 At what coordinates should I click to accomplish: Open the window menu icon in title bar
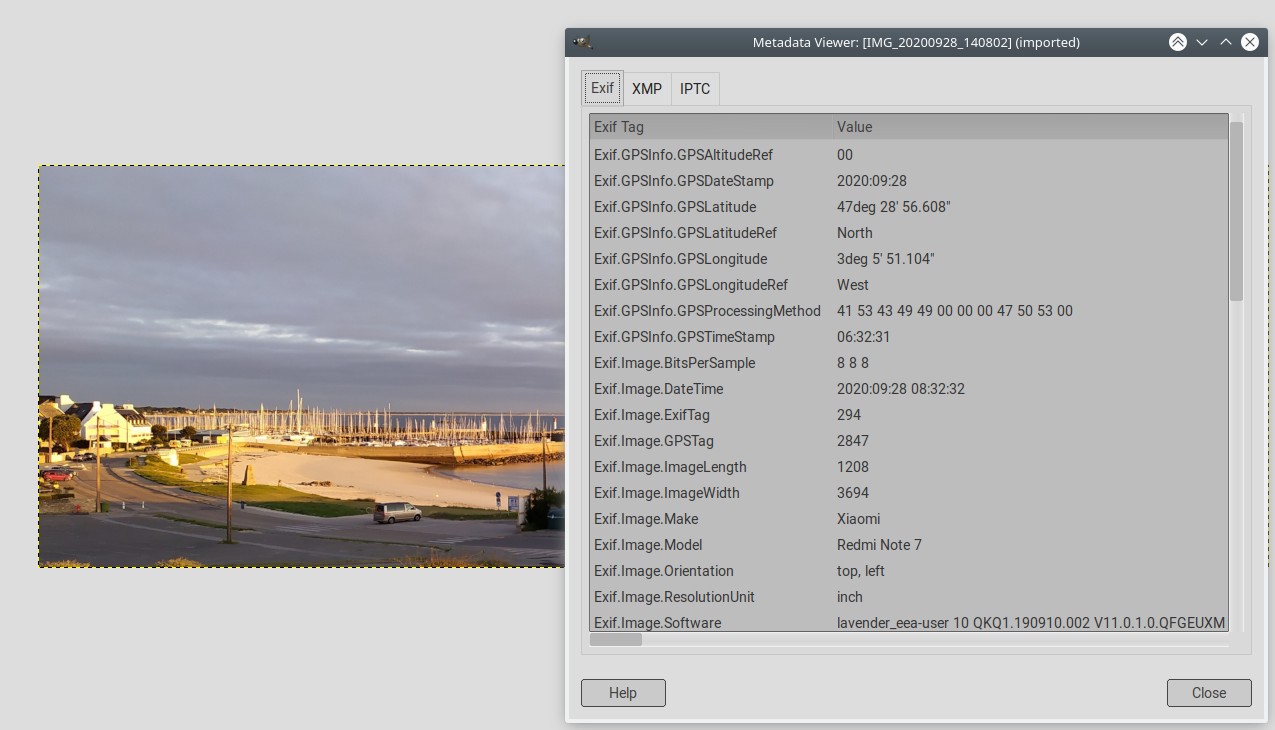[x=583, y=43]
